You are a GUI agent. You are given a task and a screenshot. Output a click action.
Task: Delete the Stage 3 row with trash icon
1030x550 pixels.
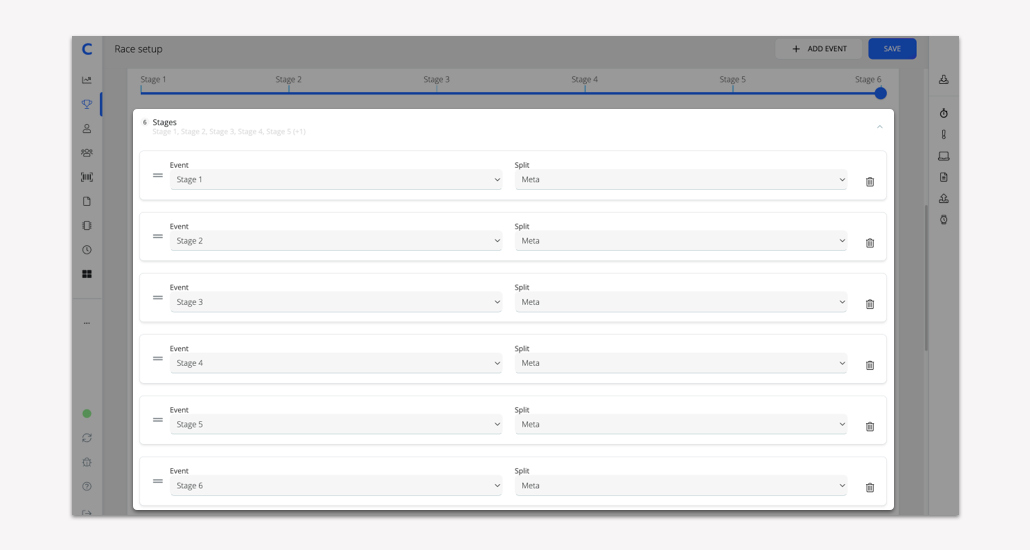870,304
